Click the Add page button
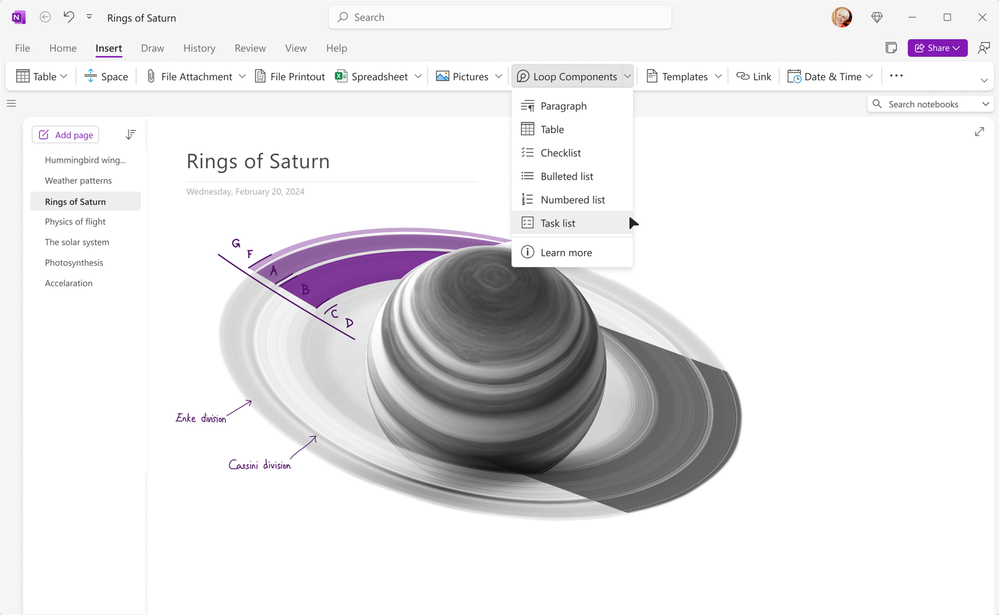The height and width of the screenshot is (615, 999). (x=66, y=134)
